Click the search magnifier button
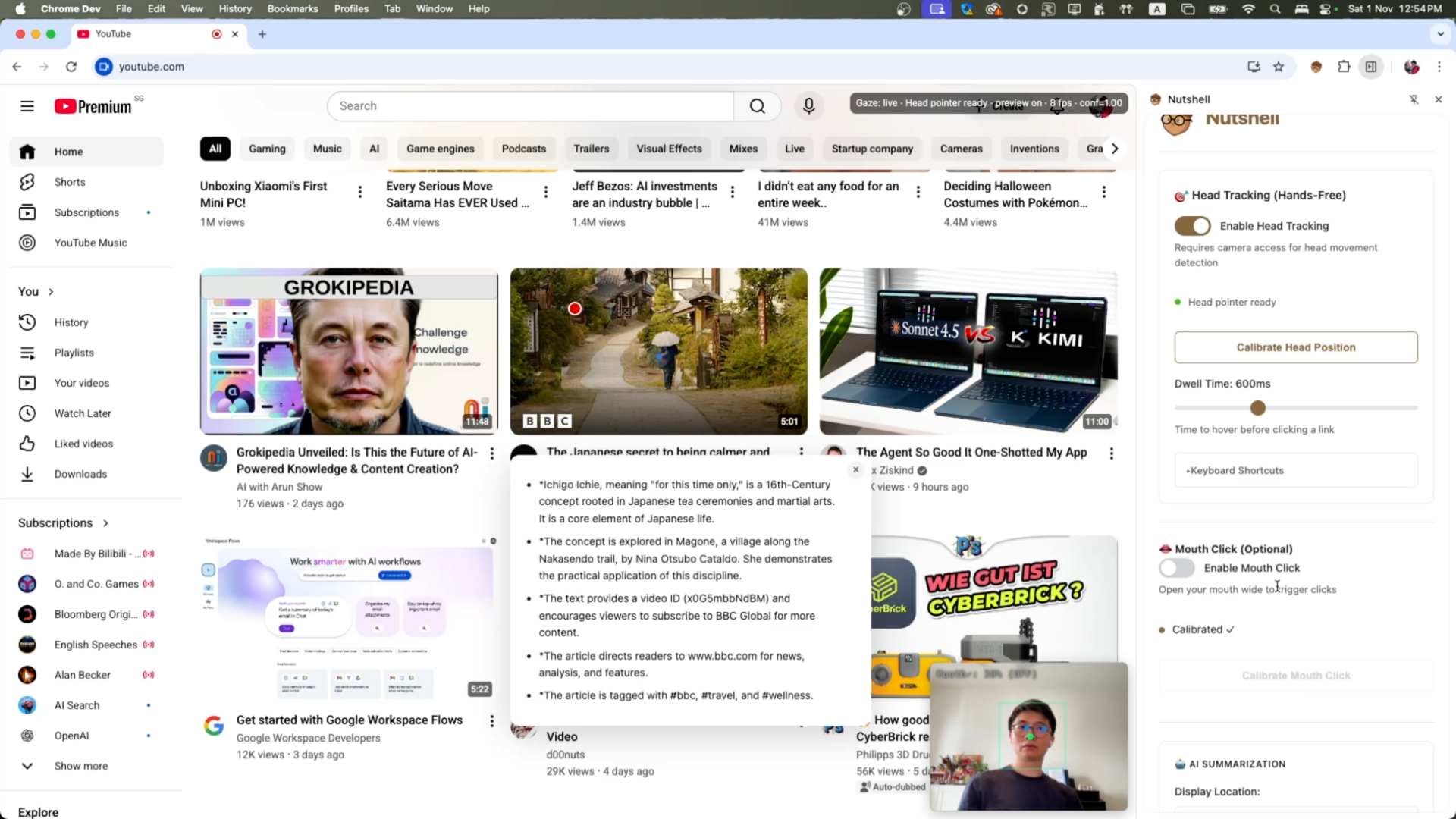Viewport: 1456px width, 819px height. tap(757, 106)
